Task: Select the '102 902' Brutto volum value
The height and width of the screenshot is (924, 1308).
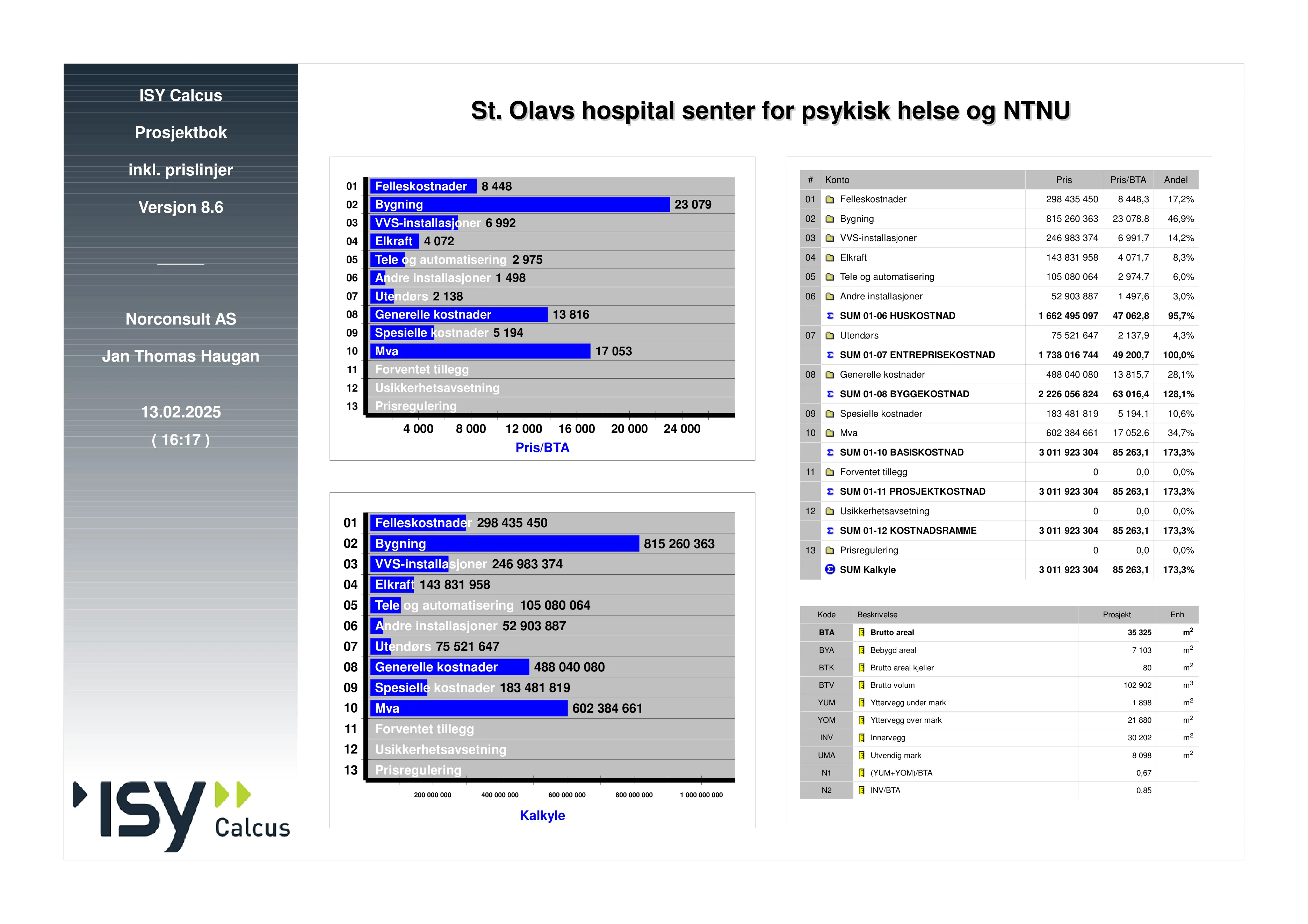Action: pos(1138,685)
